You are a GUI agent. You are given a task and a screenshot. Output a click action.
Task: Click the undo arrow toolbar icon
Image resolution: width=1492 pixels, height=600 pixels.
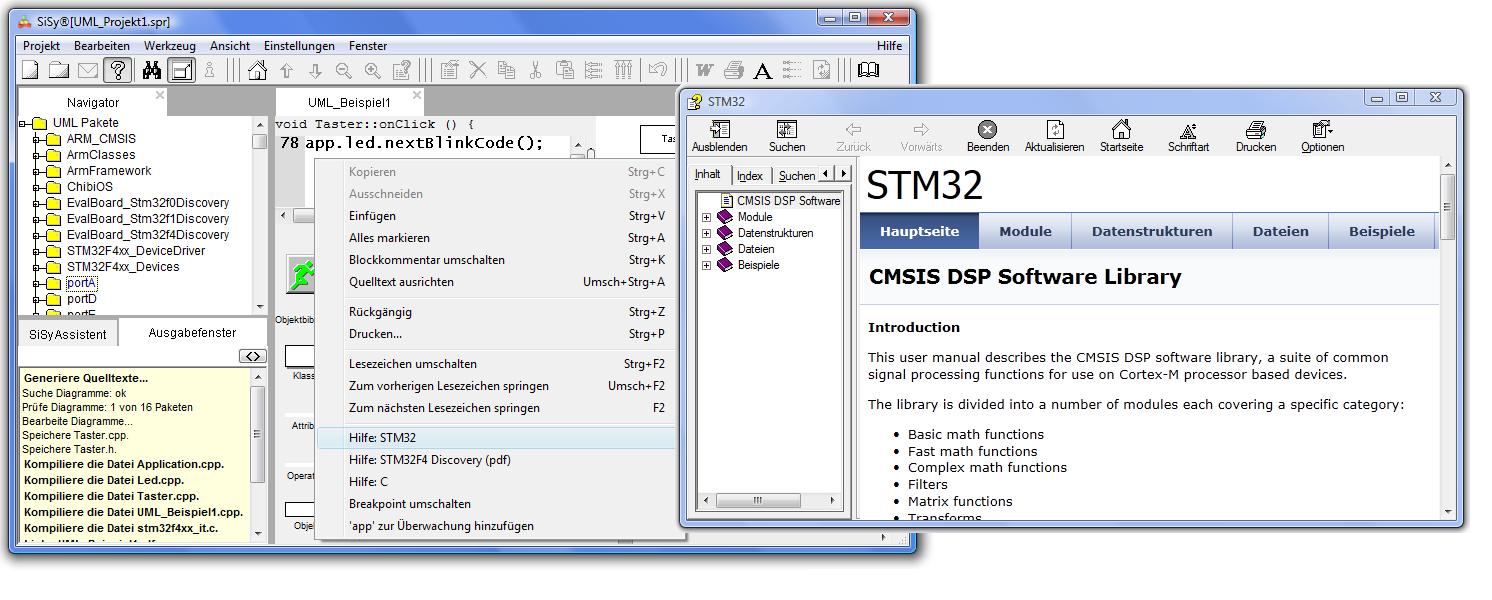pos(657,70)
